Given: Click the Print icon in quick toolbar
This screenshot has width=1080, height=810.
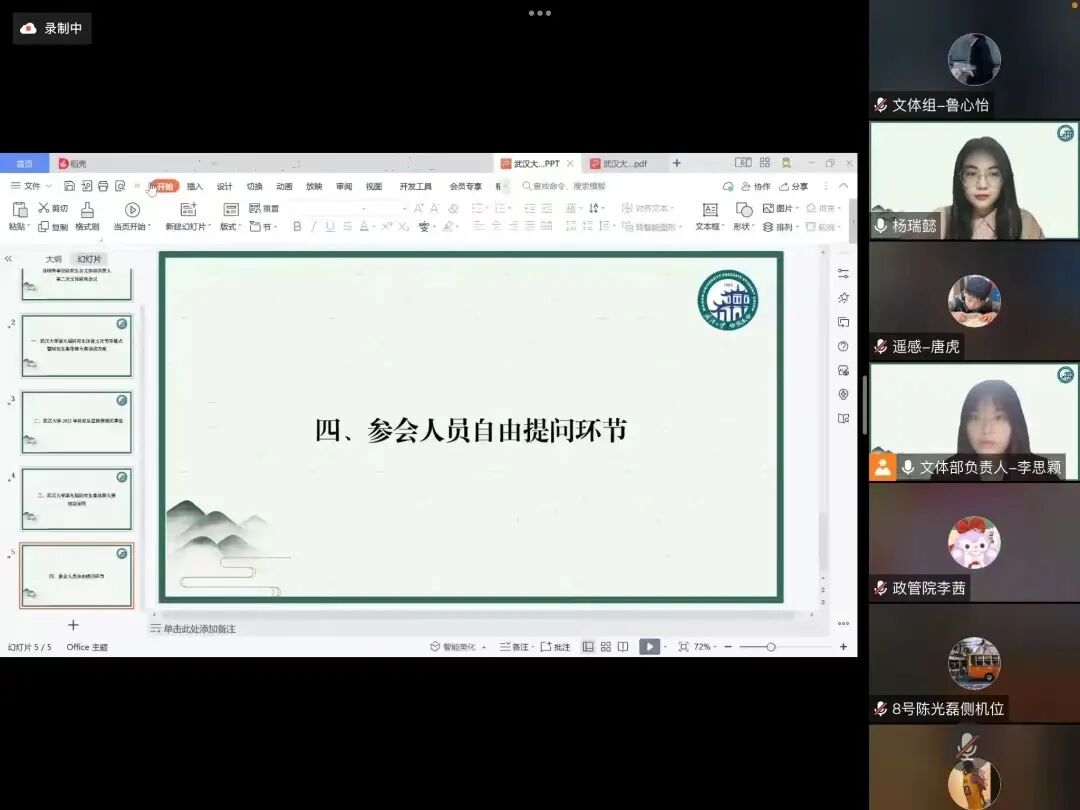Looking at the screenshot, I should [103, 186].
